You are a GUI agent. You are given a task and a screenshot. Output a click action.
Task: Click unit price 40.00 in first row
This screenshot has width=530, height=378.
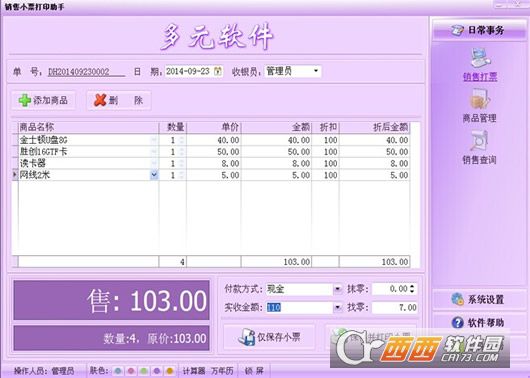(x=214, y=140)
